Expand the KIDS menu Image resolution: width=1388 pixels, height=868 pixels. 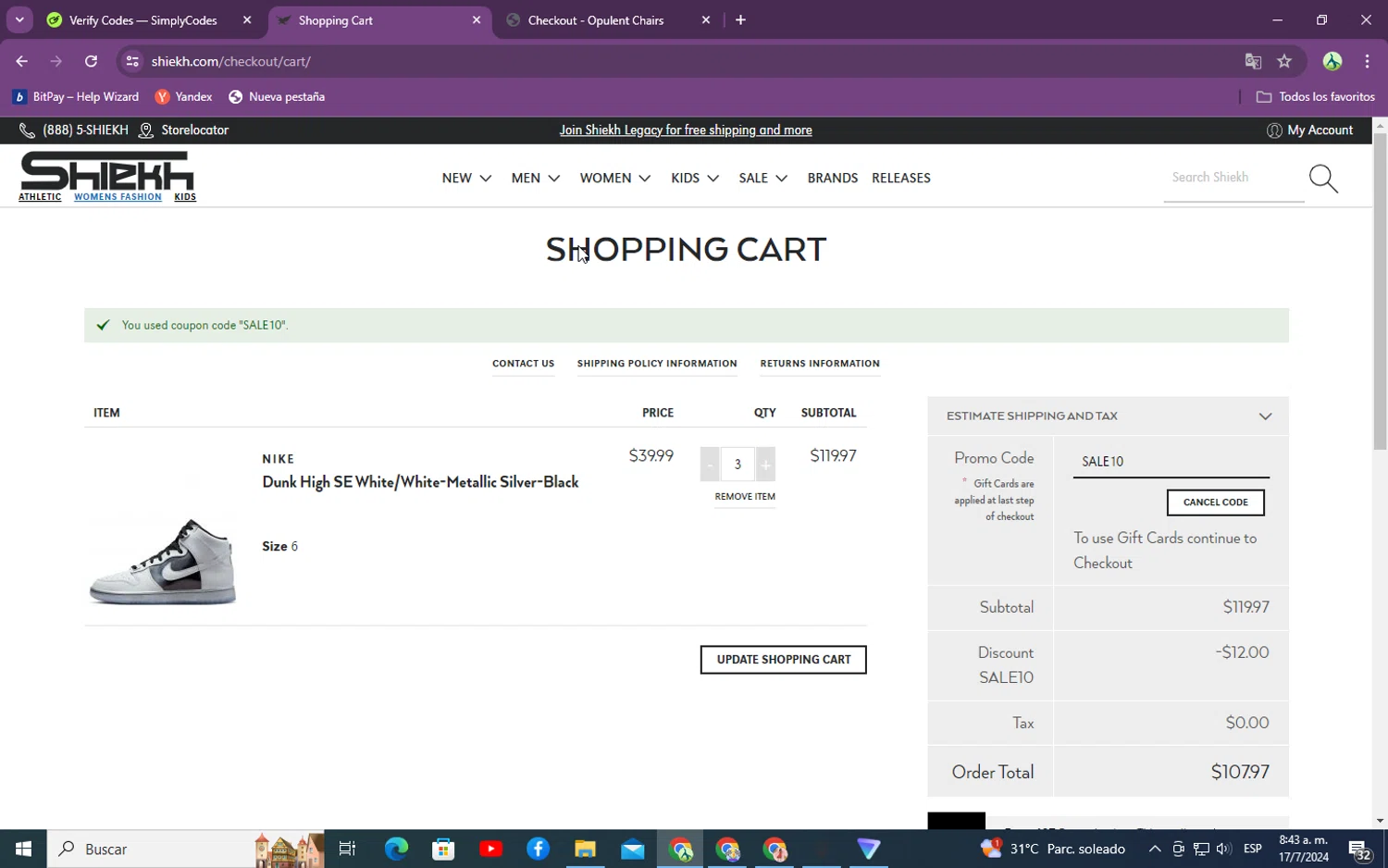[x=695, y=178]
